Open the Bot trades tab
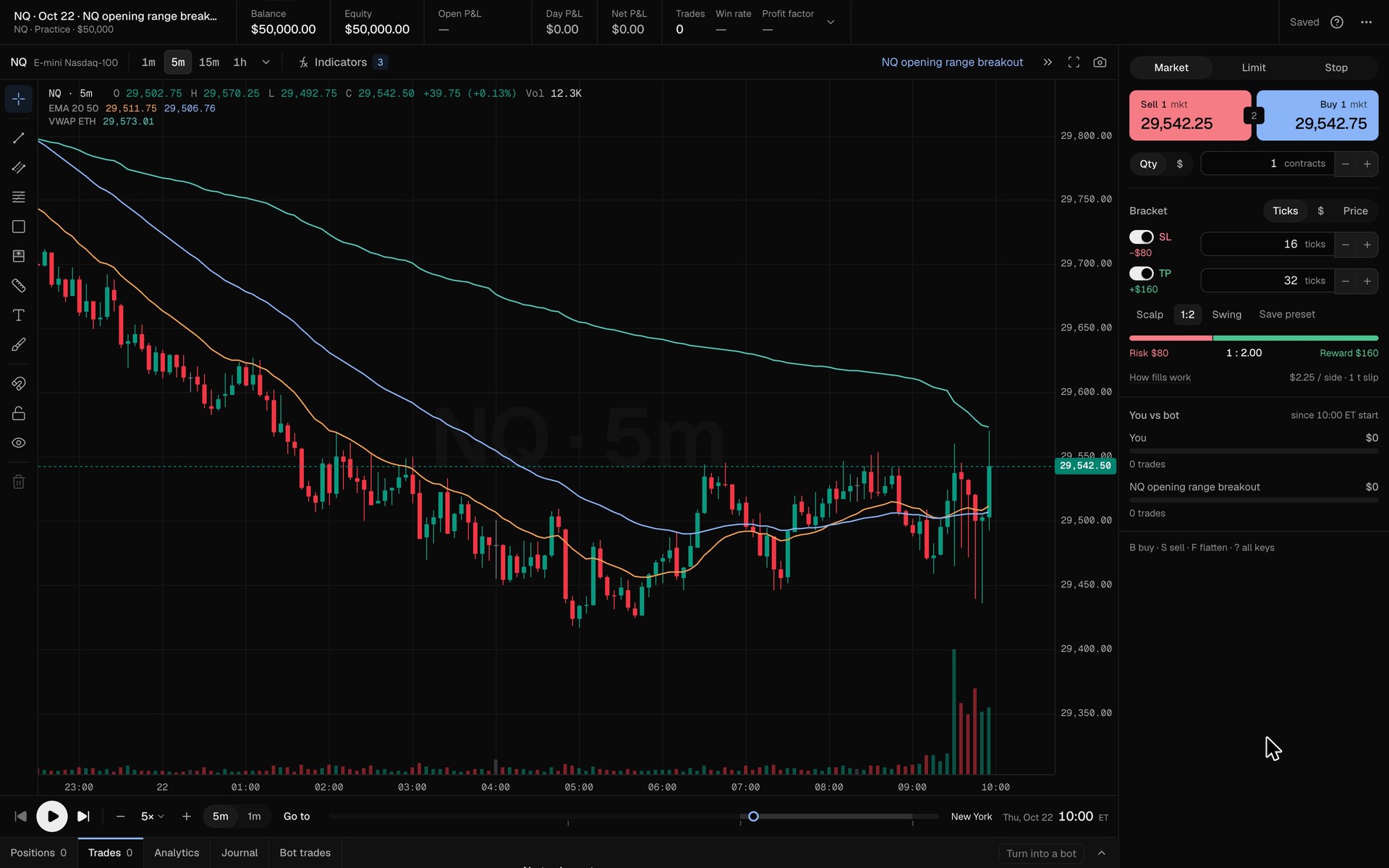1389x868 pixels. point(305,853)
